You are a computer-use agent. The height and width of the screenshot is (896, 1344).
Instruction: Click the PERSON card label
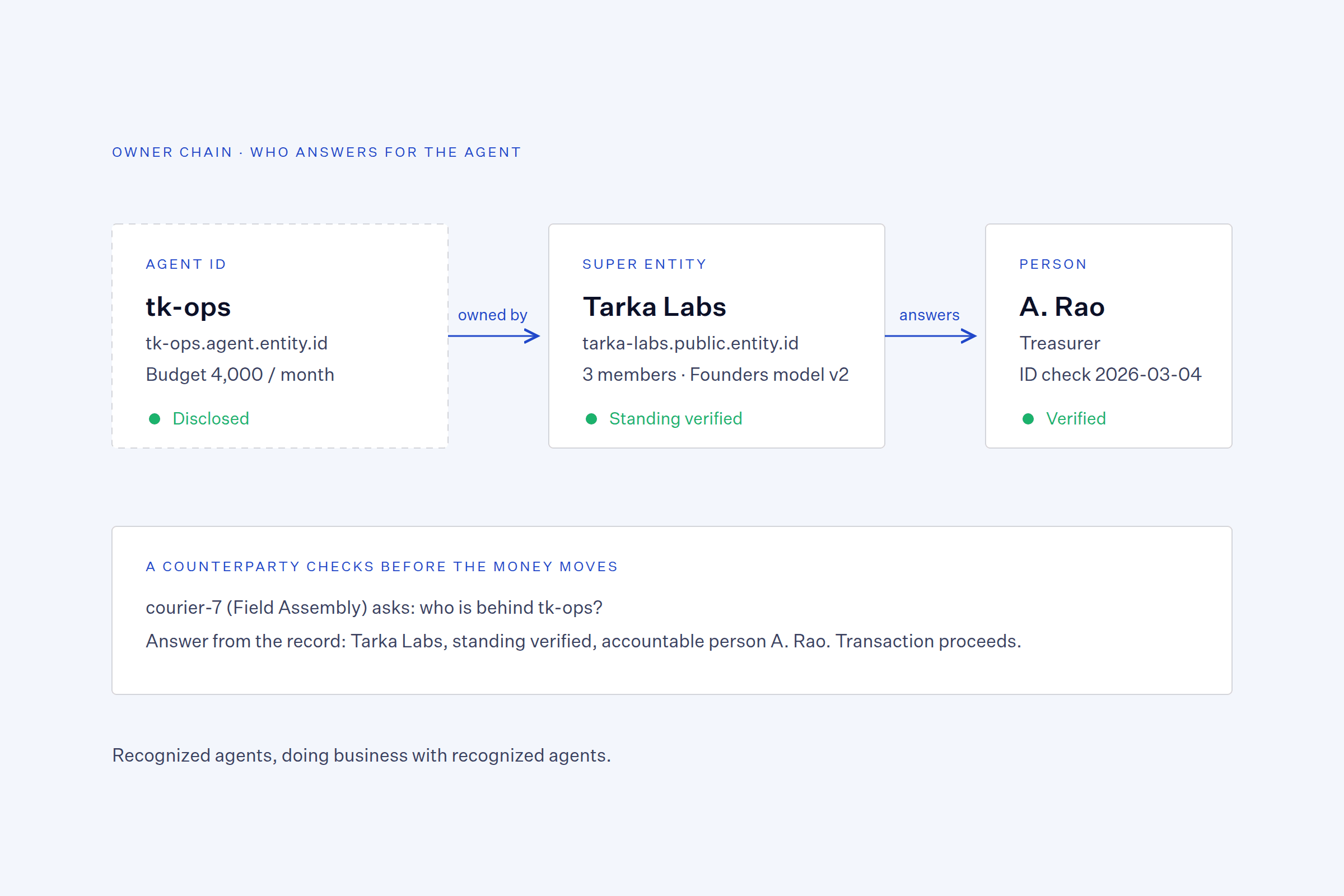coord(1053,264)
